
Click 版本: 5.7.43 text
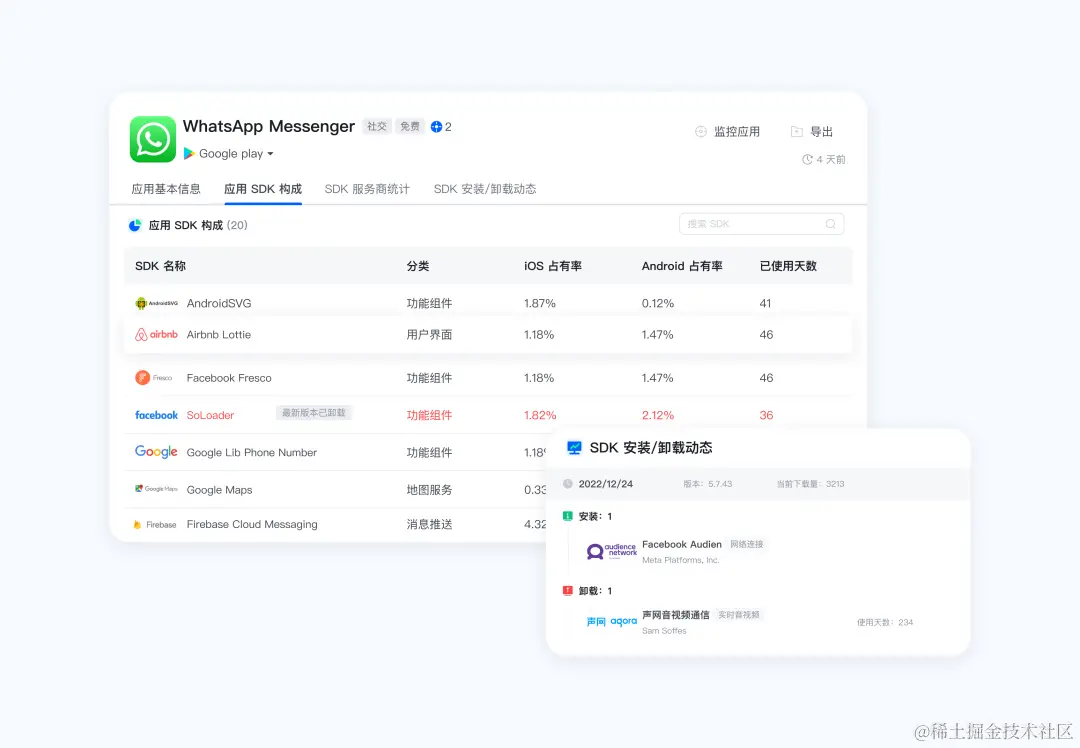click(x=707, y=484)
